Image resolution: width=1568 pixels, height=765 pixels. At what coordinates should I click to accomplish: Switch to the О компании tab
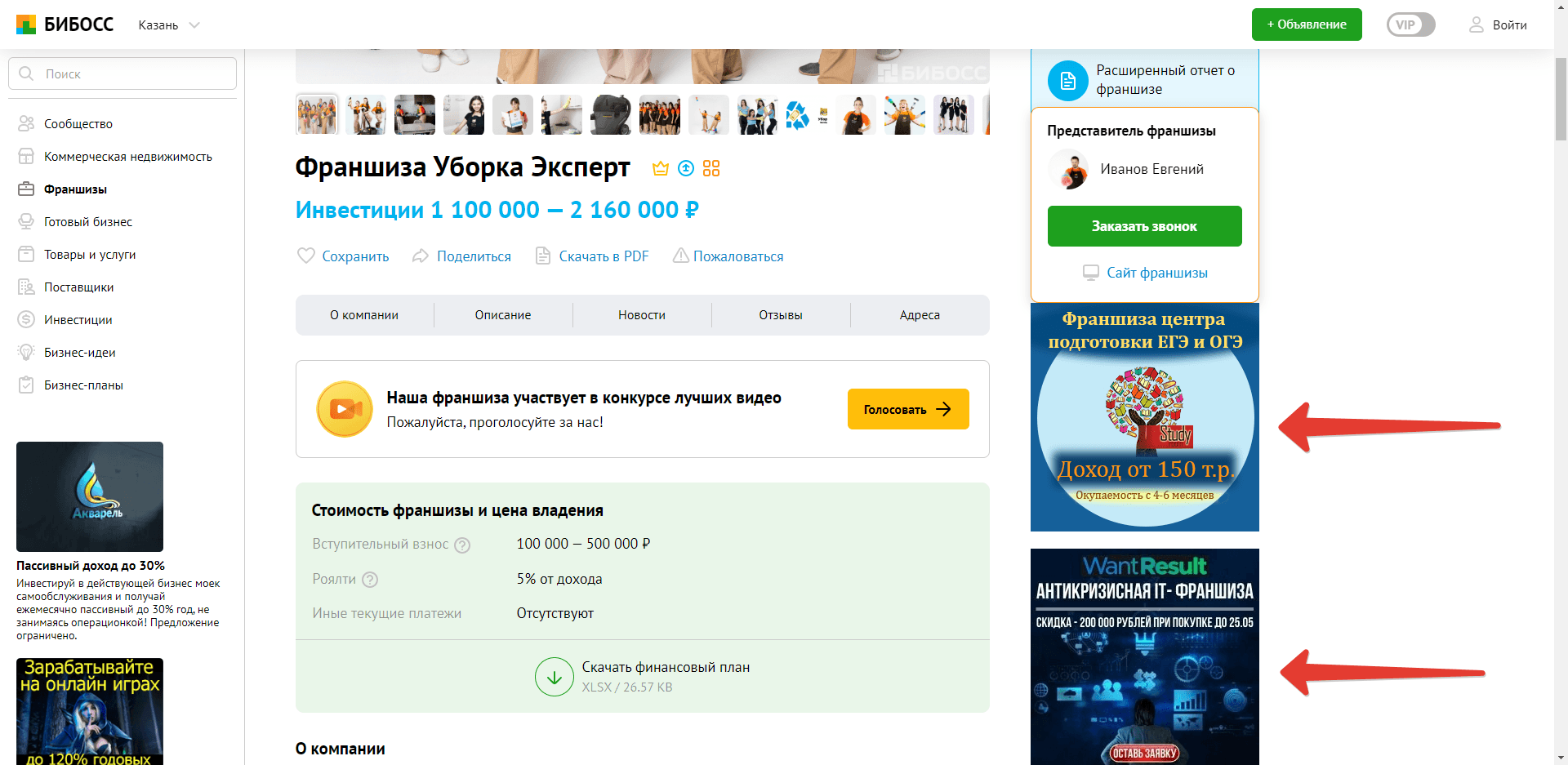click(x=364, y=315)
